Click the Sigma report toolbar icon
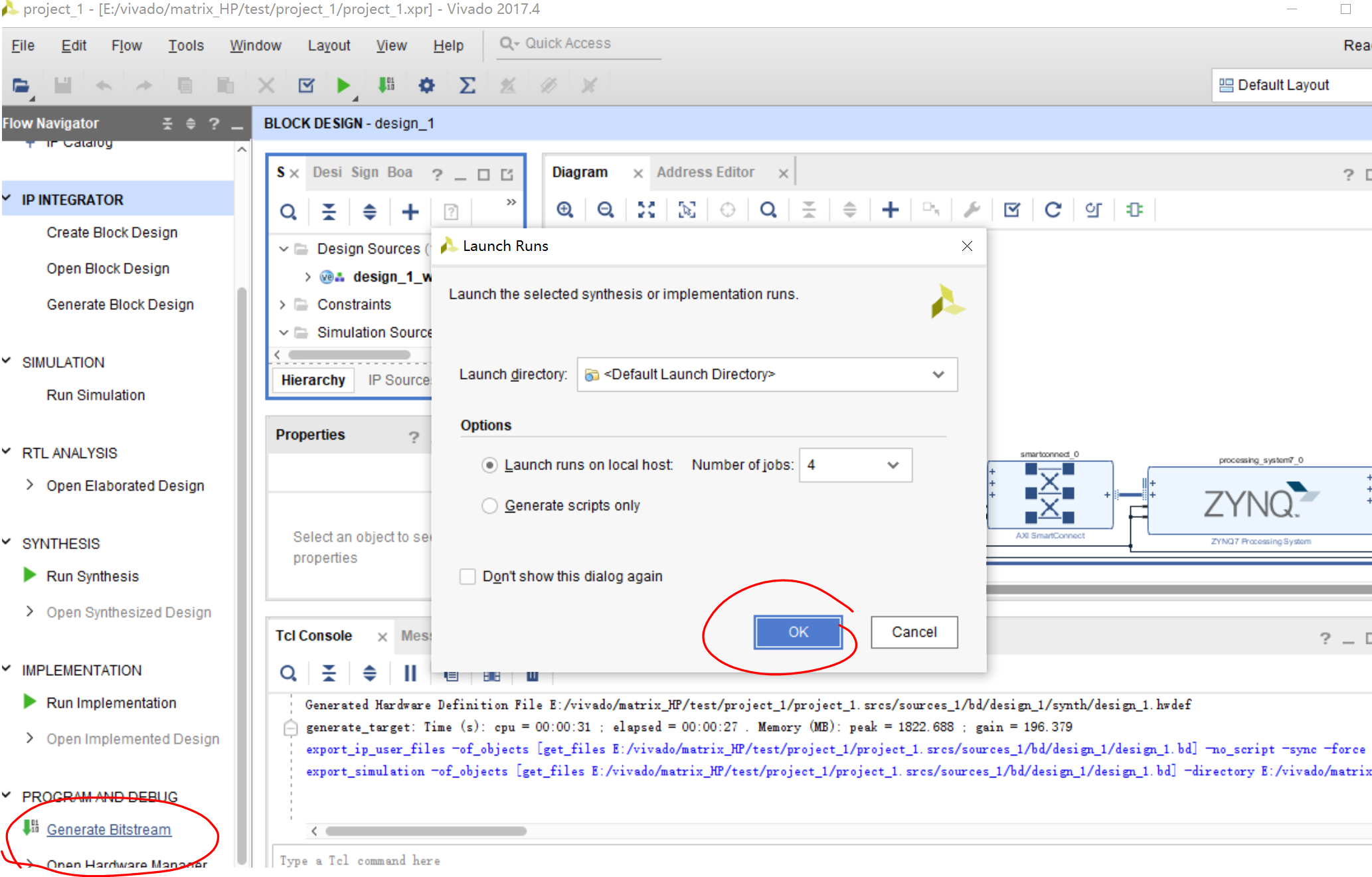The image size is (1372, 877). coord(468,85)
